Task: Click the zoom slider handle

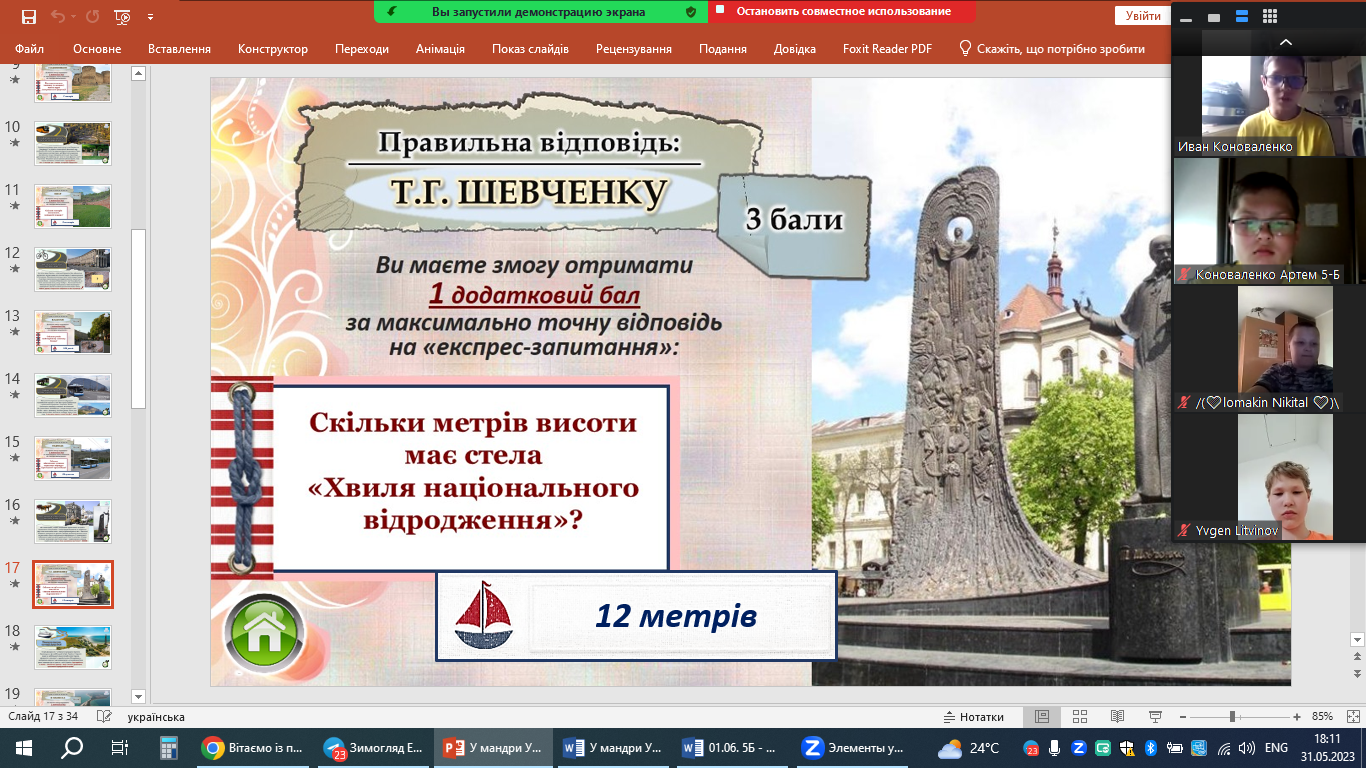Action: pos(1233,717)
